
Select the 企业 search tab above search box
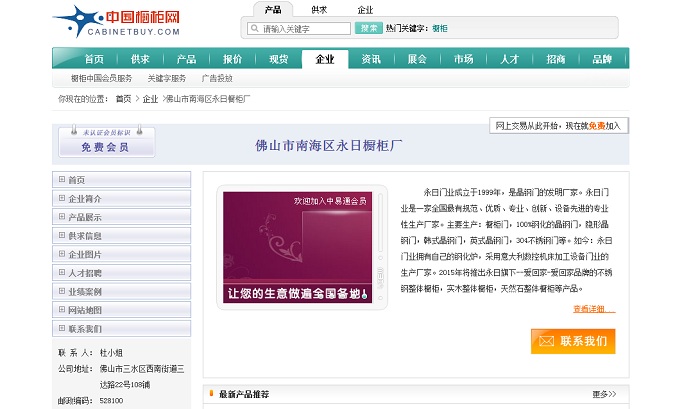pos(365,10)
